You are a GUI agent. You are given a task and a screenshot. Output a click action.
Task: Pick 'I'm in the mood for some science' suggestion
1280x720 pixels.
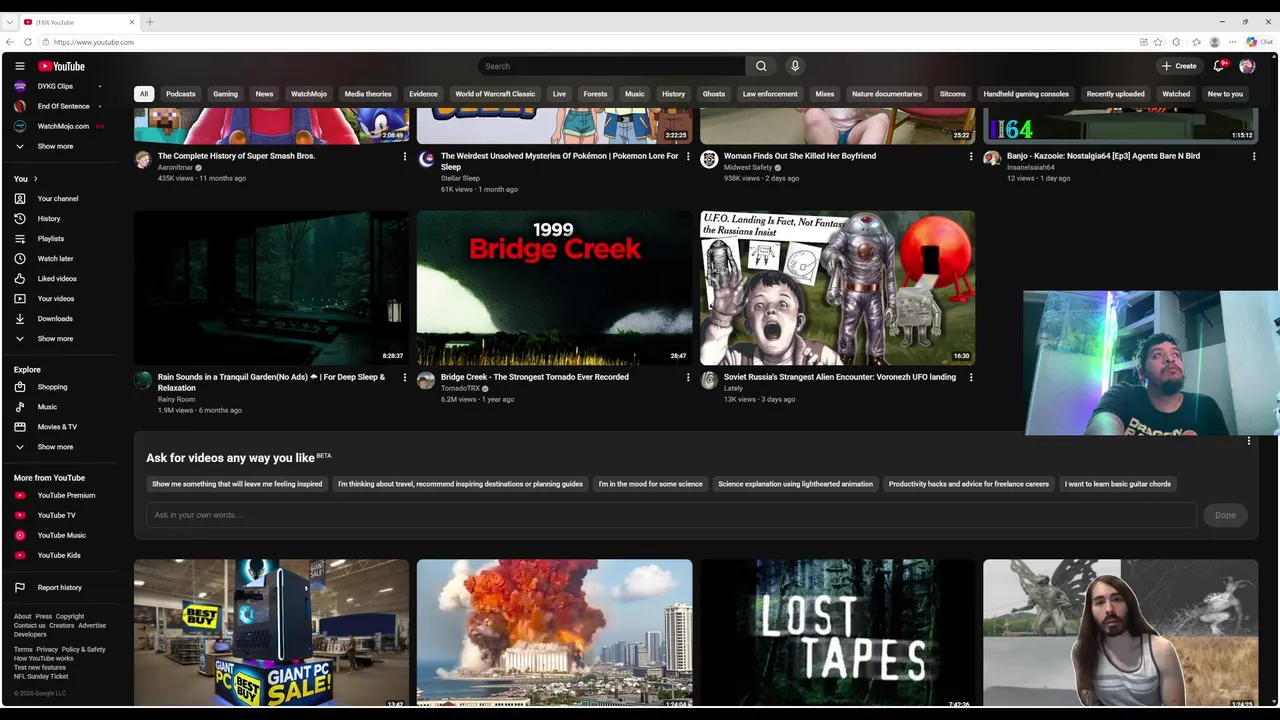(x=650, y=484)
